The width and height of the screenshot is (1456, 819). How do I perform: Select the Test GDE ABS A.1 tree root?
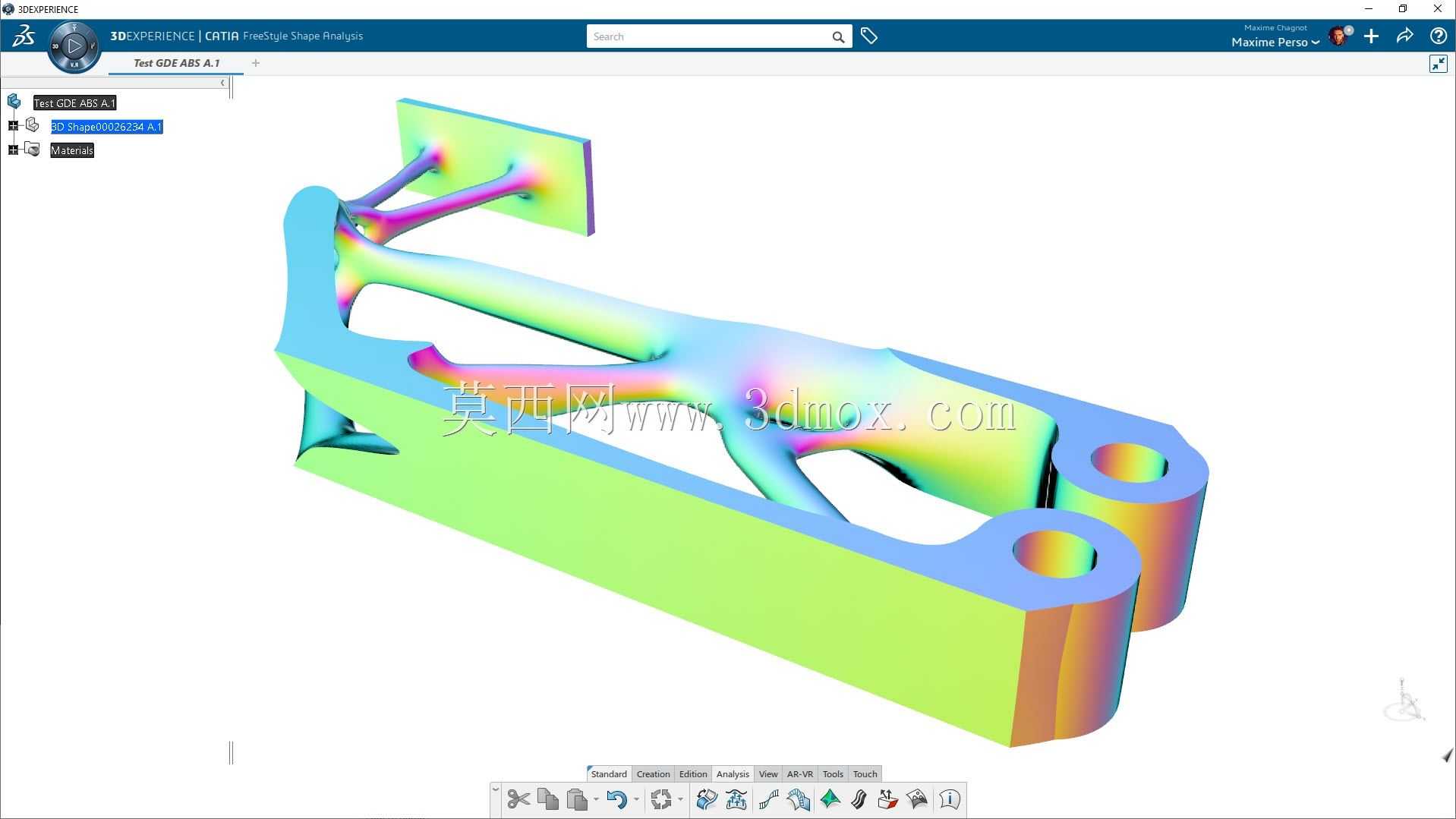point(74,102)
